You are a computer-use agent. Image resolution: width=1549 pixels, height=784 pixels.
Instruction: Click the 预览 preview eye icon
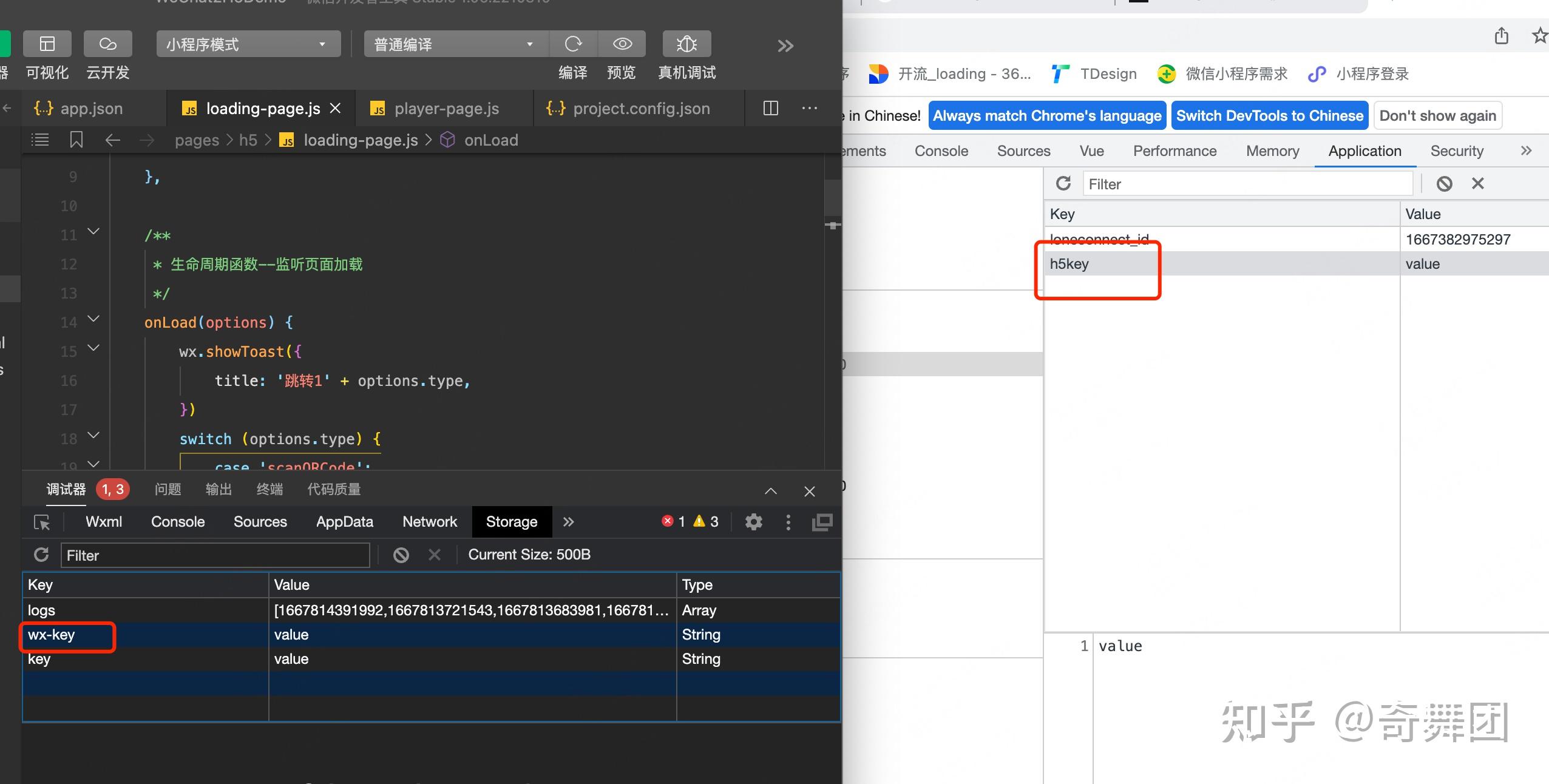coord(622,44)
